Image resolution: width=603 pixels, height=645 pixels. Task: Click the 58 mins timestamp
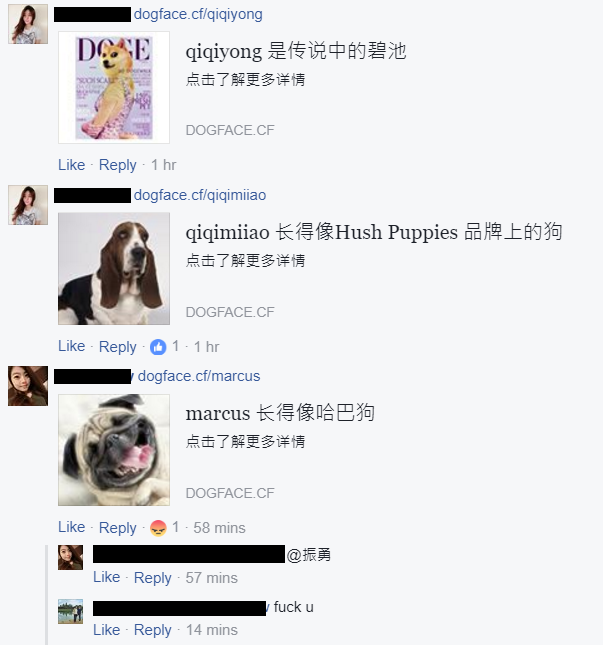tap(219, 528)
